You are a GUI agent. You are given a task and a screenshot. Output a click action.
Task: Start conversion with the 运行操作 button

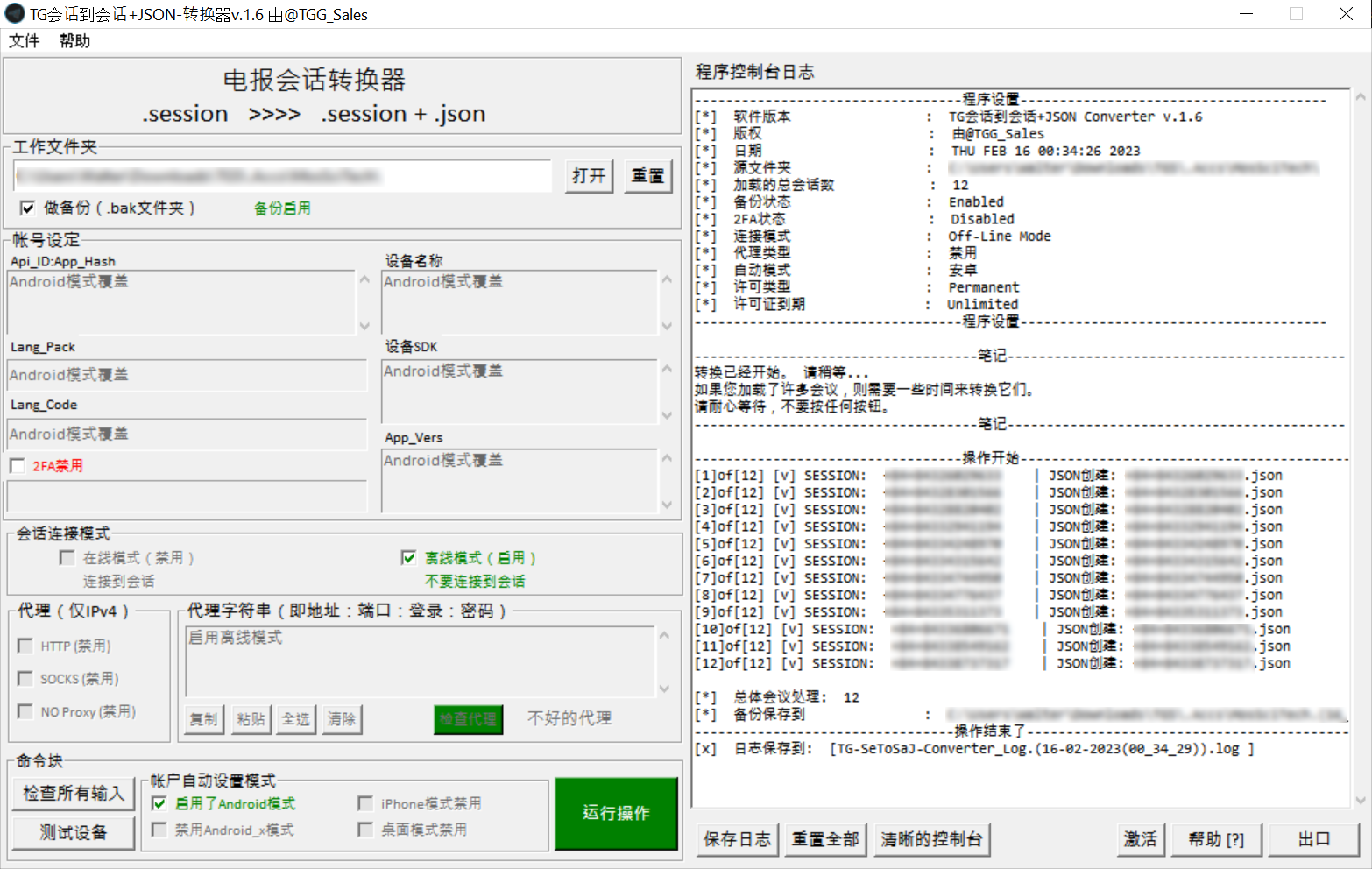point(616,813)
